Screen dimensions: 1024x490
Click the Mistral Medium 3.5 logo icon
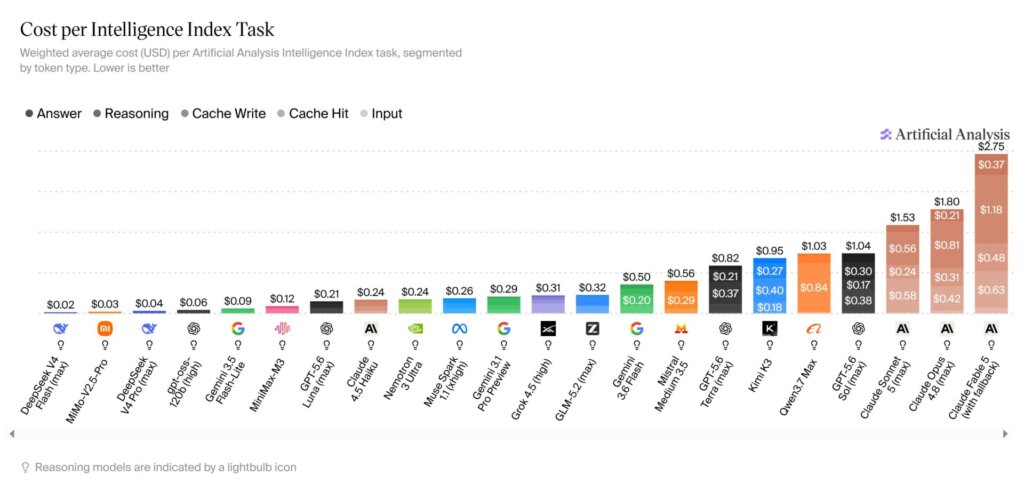click(x=681, y=329)
